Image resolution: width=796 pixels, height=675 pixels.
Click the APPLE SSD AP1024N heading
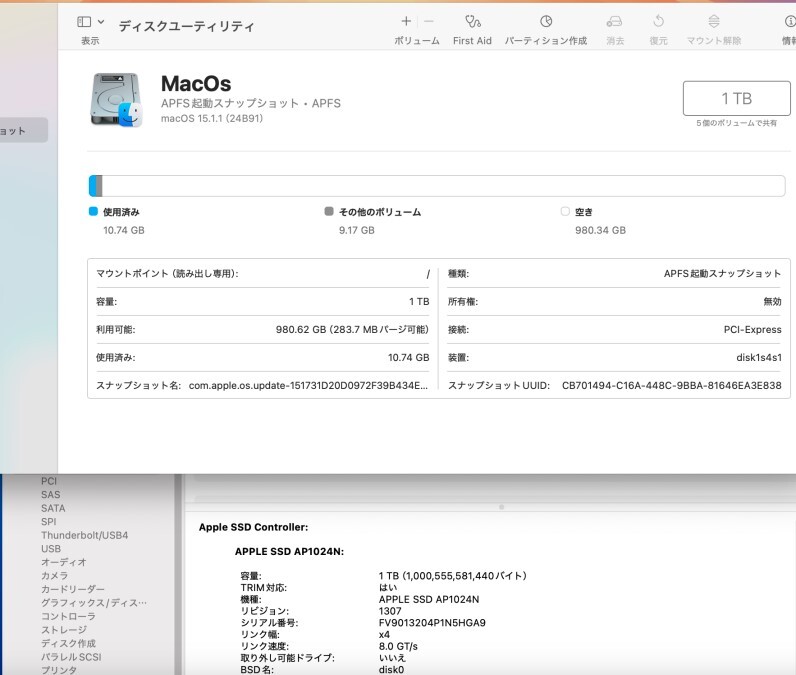click(x=289, y=552)
